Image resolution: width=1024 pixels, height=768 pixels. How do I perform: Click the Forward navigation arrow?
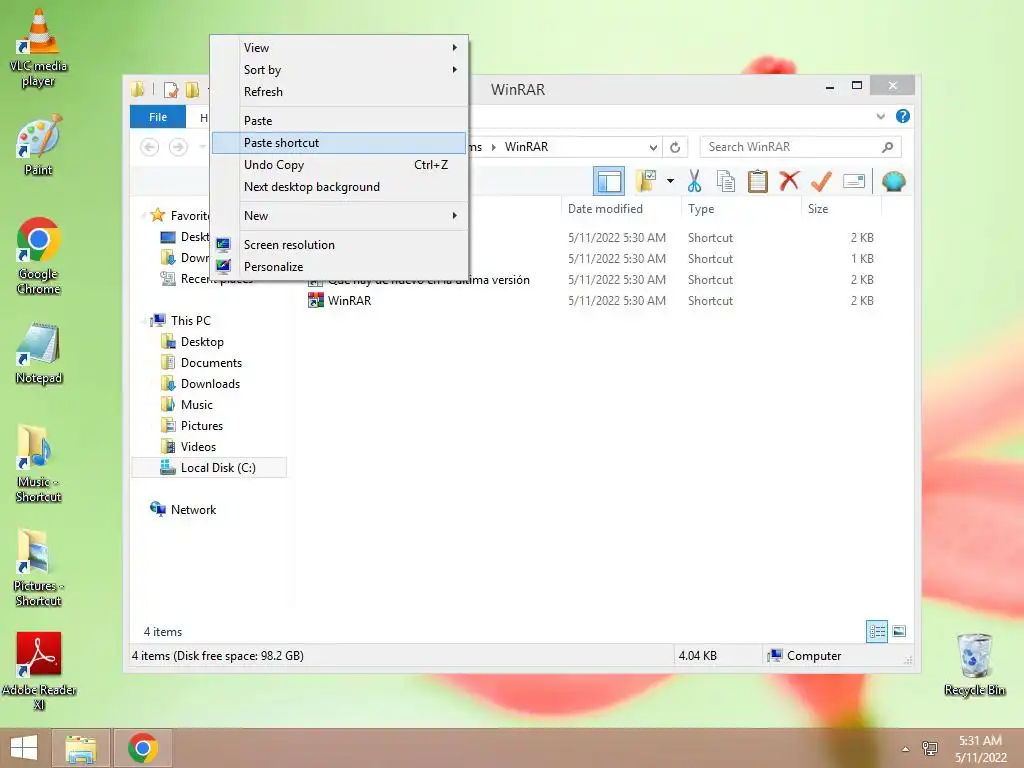178,147
